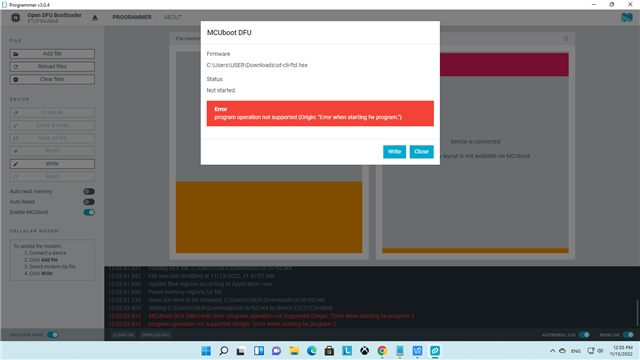Select the PROGRAMMER tab
The image size is (640, 360).
[x=132, y=17]
